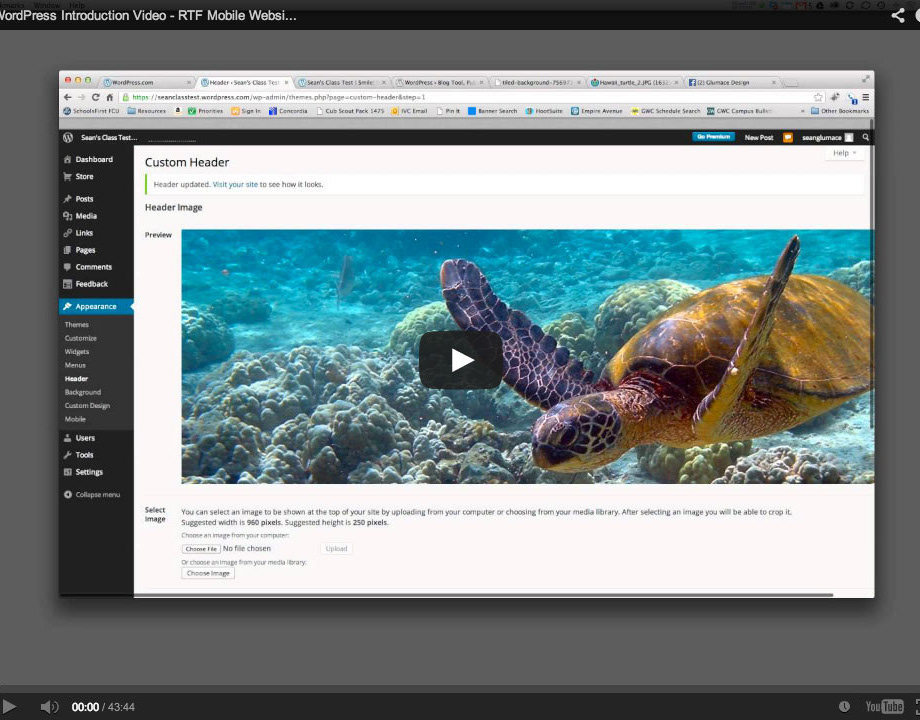This screenshot has height=720, width=920.
Task: Open the Concordia bookmark
Action: (x=288, y=111)
